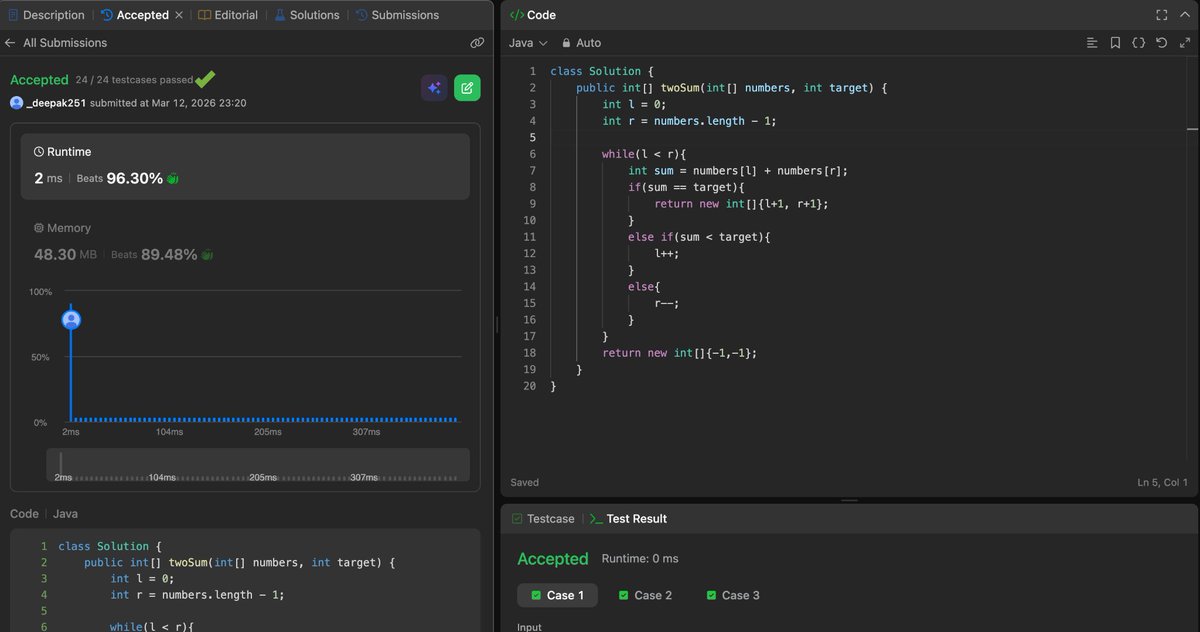Screen dimensions: 1200x632
Task: Switch to the Editorial tab
Action: coord(228,15)
